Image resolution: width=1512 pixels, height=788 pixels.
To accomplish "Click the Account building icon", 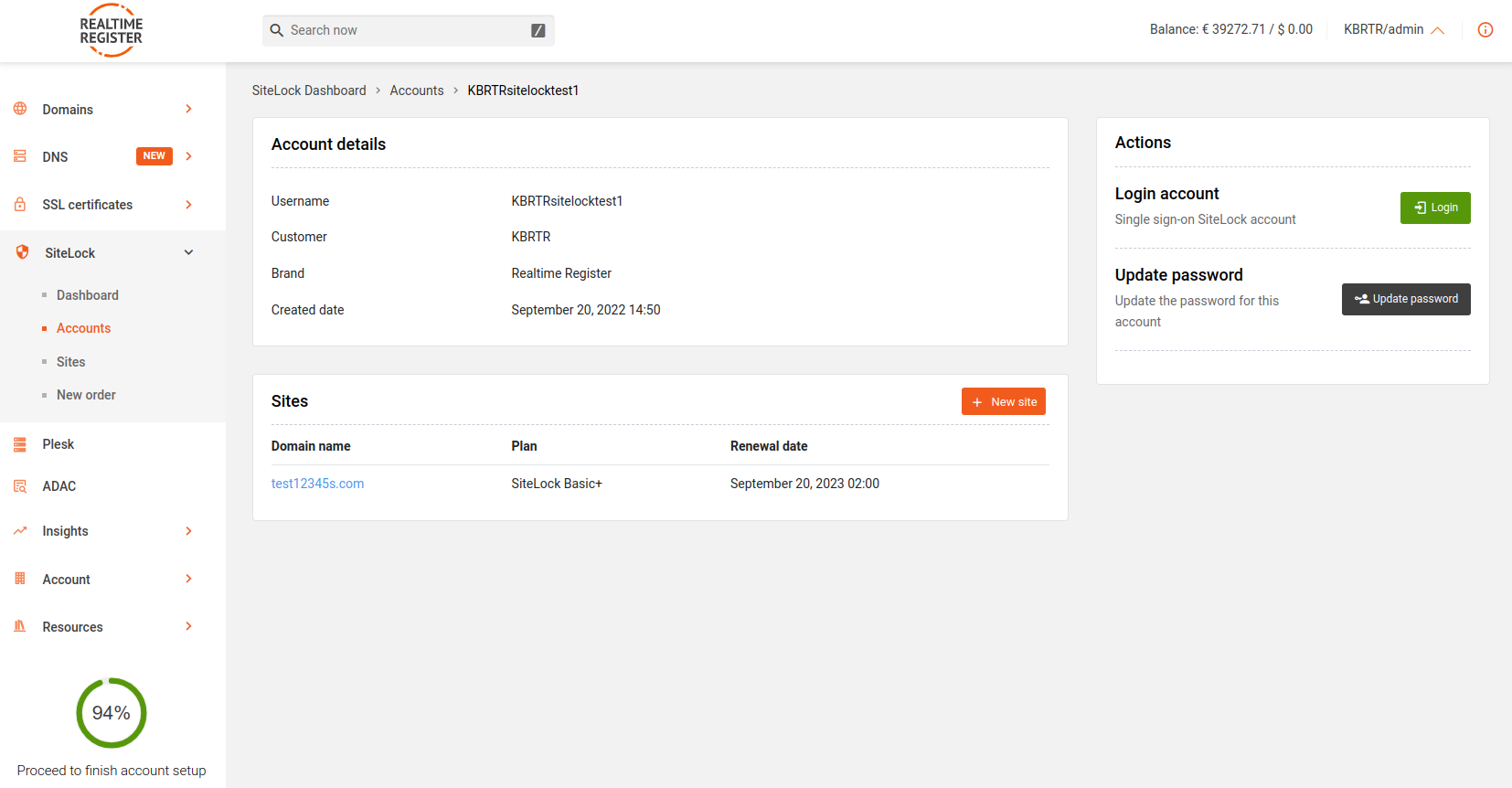I will point(20,579).
